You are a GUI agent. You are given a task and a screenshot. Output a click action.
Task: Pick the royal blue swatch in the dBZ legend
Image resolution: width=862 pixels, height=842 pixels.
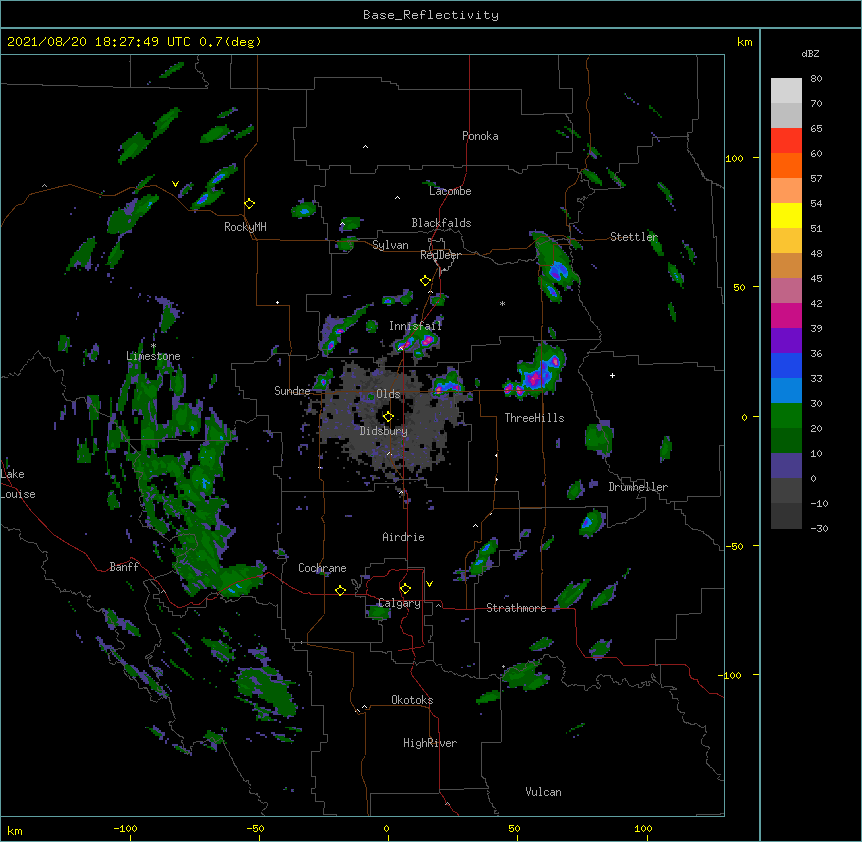pyautogui.click(x=786, y=365)
